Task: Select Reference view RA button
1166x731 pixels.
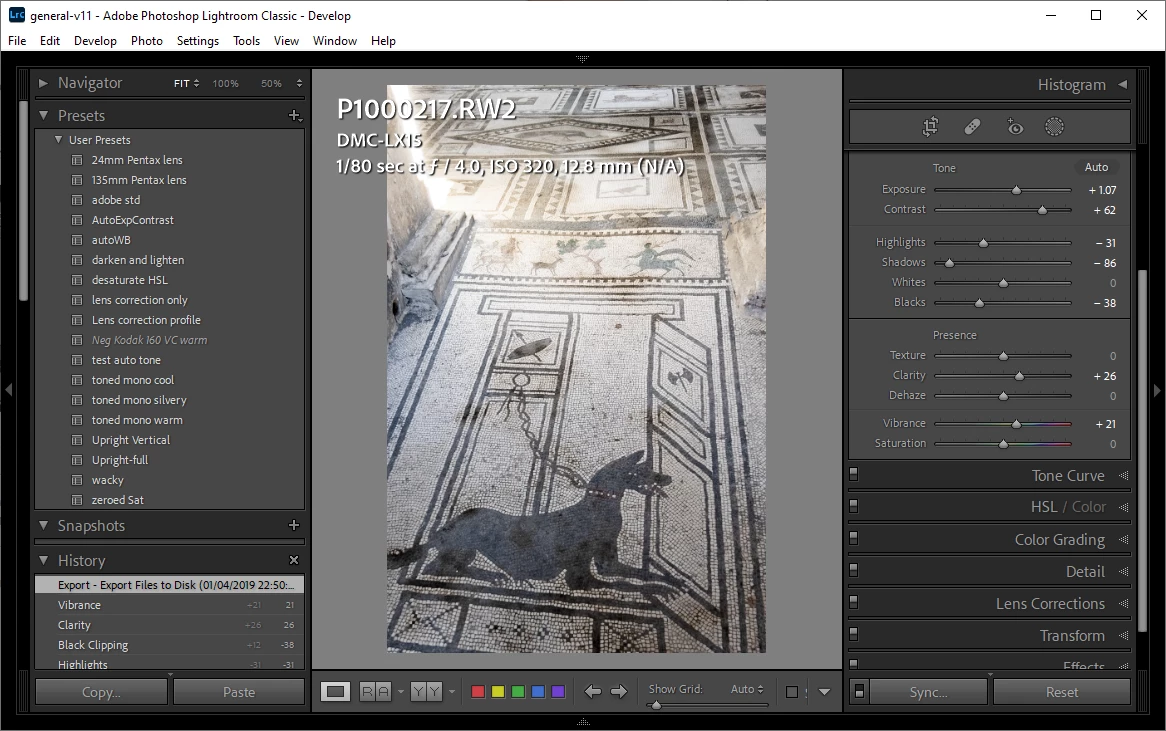Action: (x=375, y=692)
